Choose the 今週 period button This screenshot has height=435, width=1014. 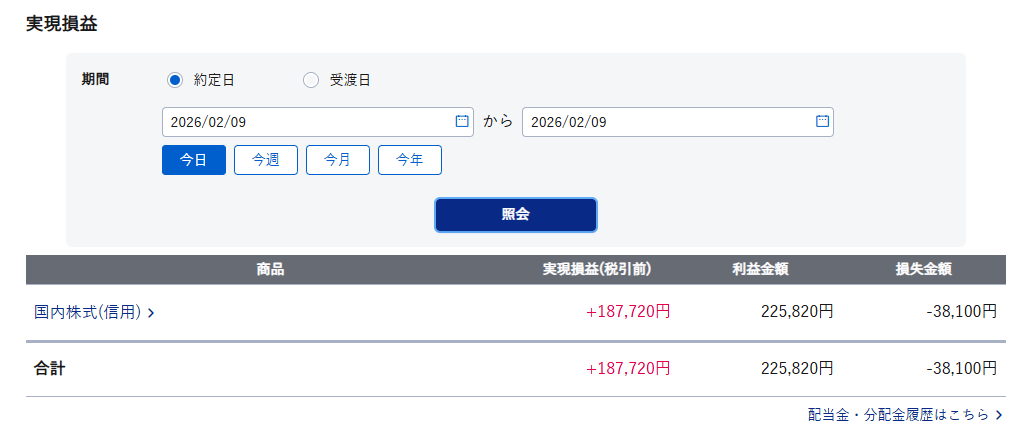(266, 160)
